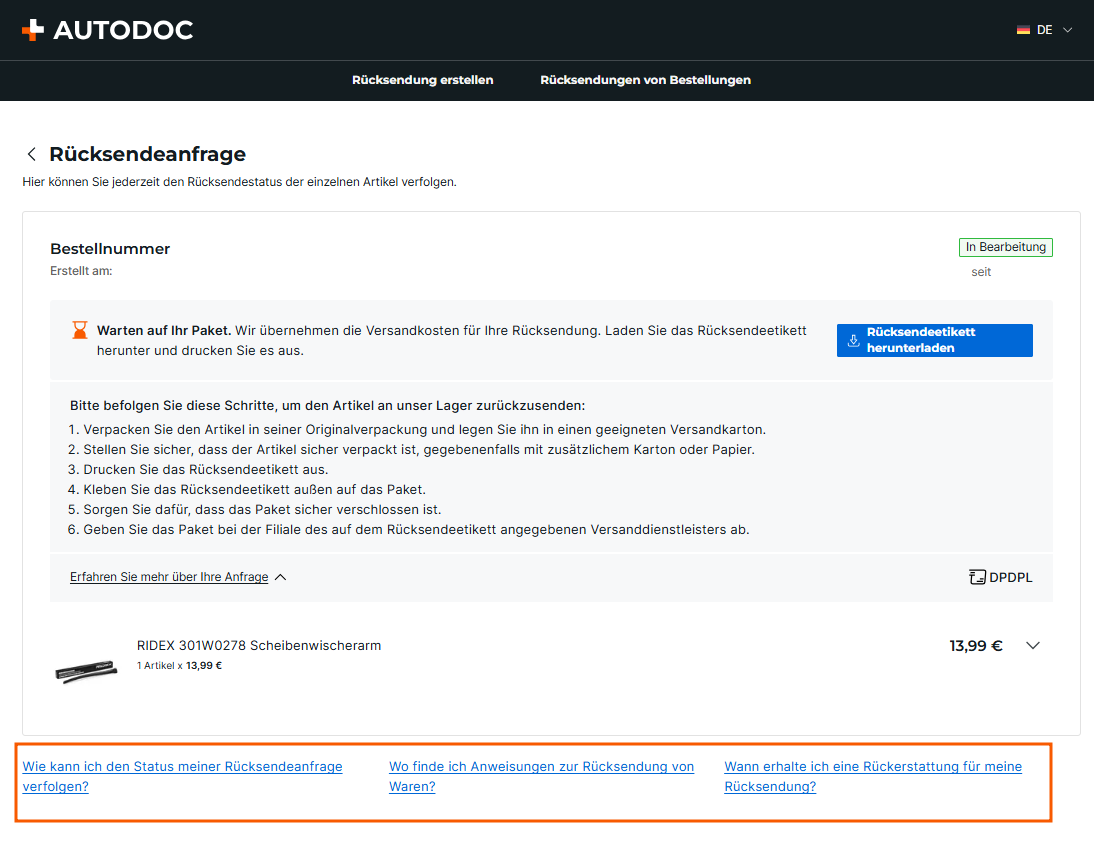Click the In Bearbeitung status badge
This screenshot has width=1094, height=856.
[1005, 247]
